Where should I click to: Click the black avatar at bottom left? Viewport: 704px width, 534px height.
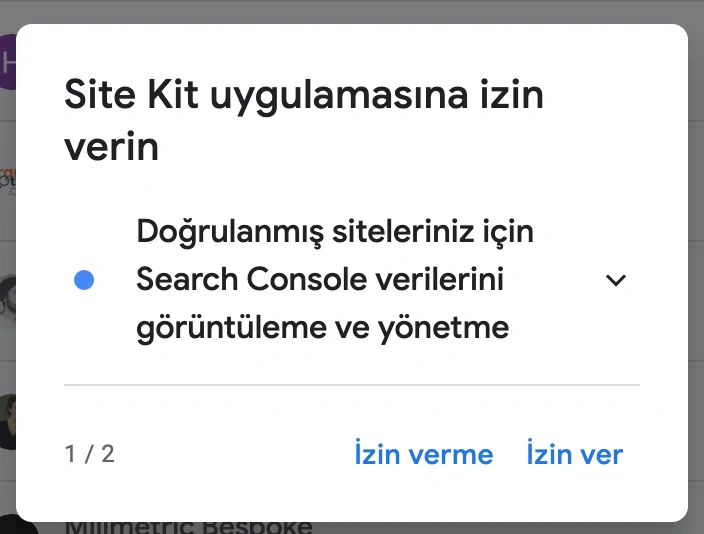[10, 526]
